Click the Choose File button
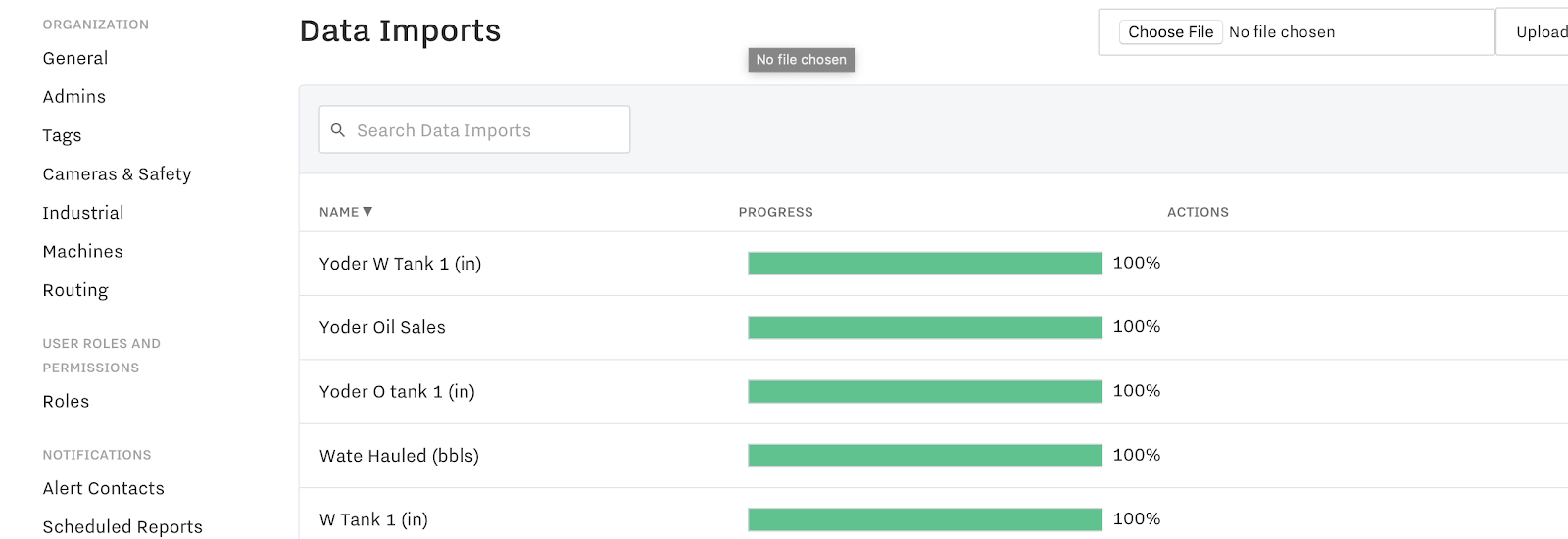The image size is (1568, 539). coord(1171,32)
